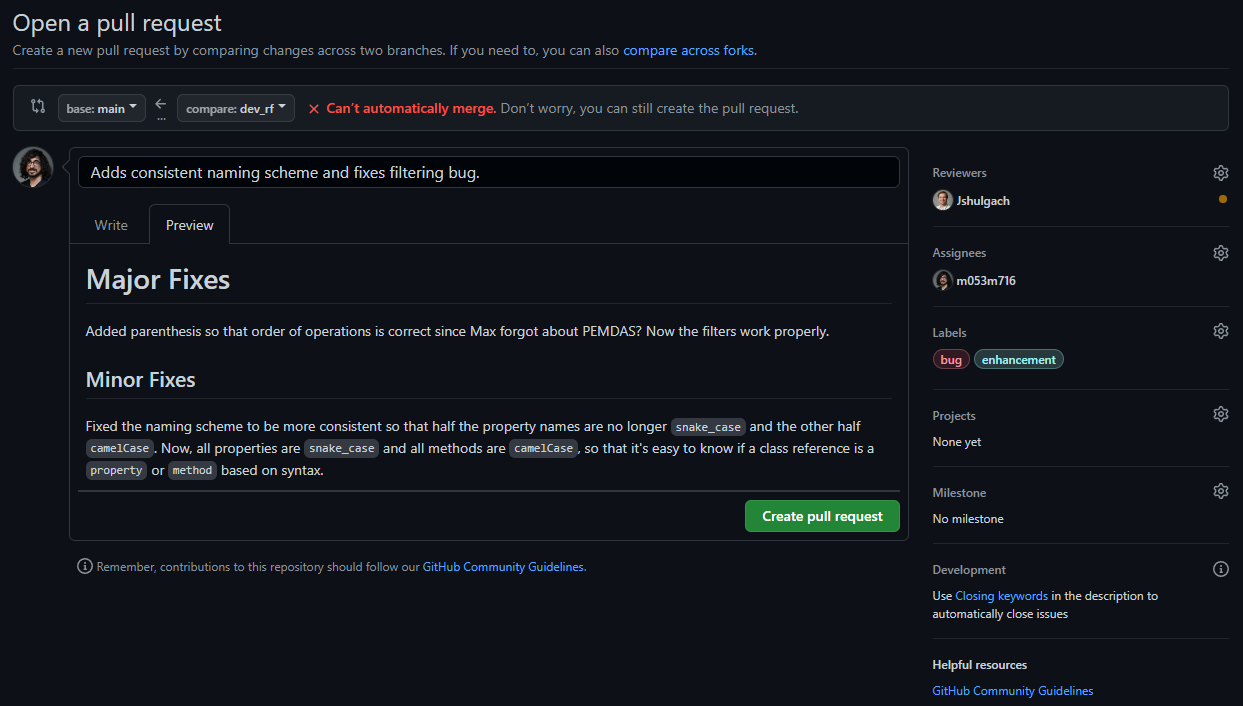The image size is (1243, 706).
Task: Click the Create pull request button
Action: (x=822, y=516)
